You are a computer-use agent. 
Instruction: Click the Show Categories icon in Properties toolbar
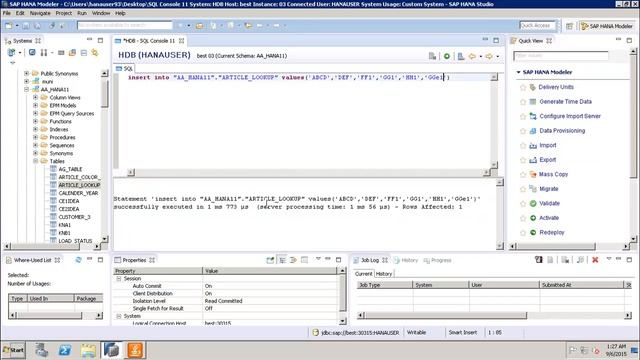tap(282, 260)
